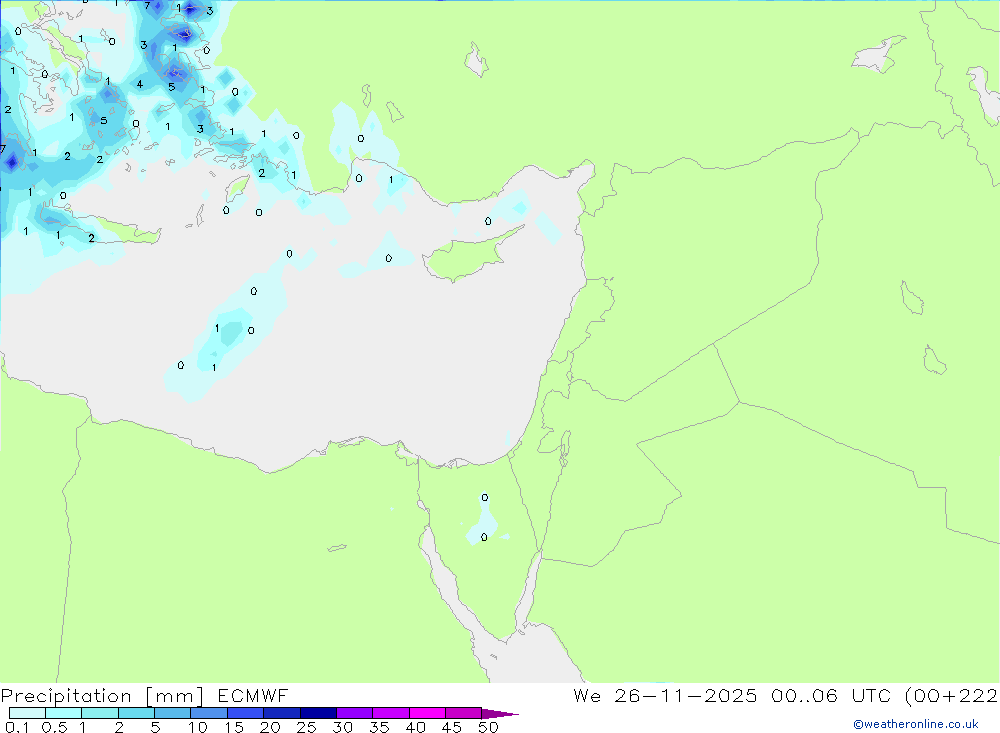Click the 'We 26-11-2025' date text
The image size is (1000, 733).
click(x=665, y=695)
